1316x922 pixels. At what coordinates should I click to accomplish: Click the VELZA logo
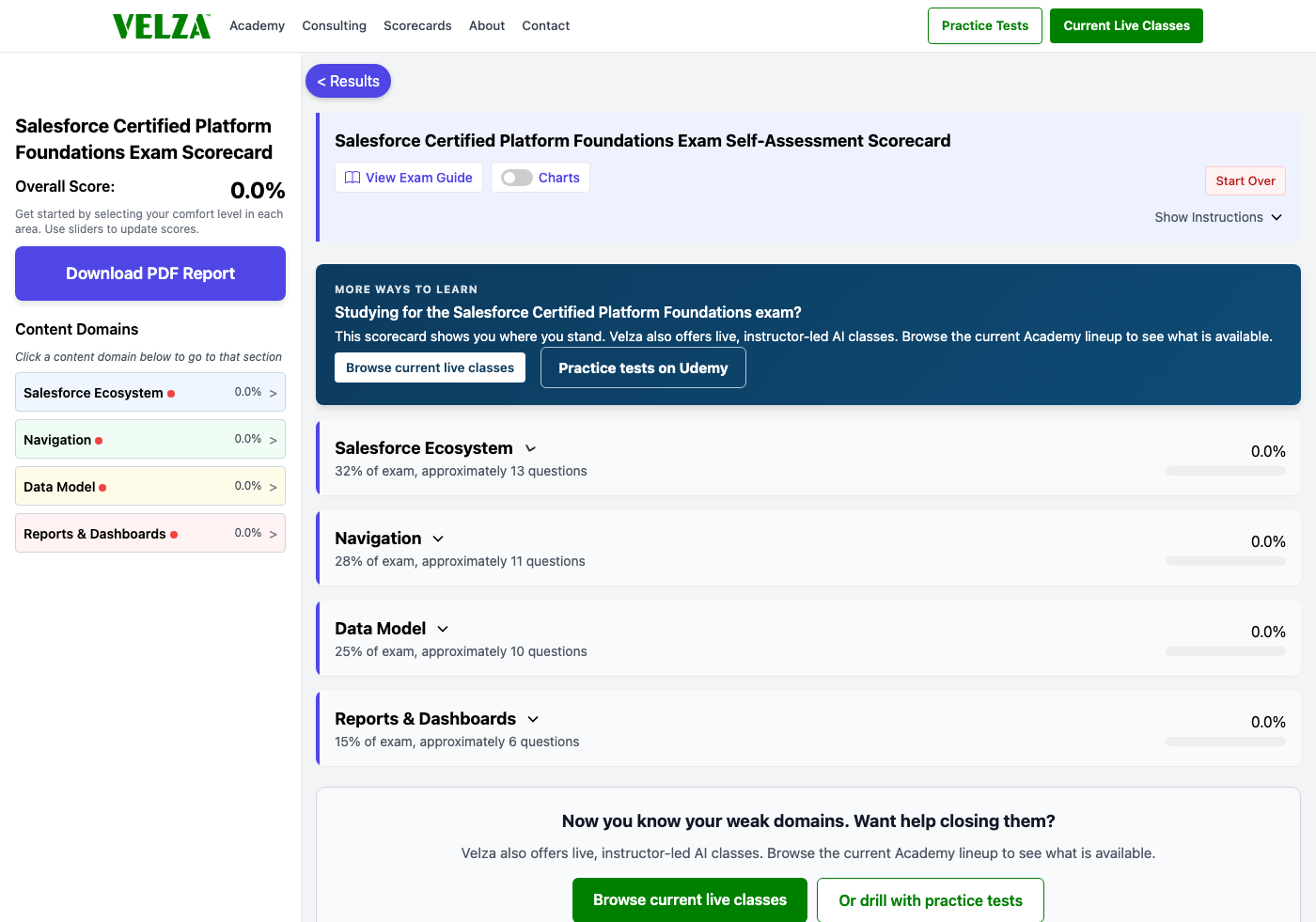pos(162,26)
